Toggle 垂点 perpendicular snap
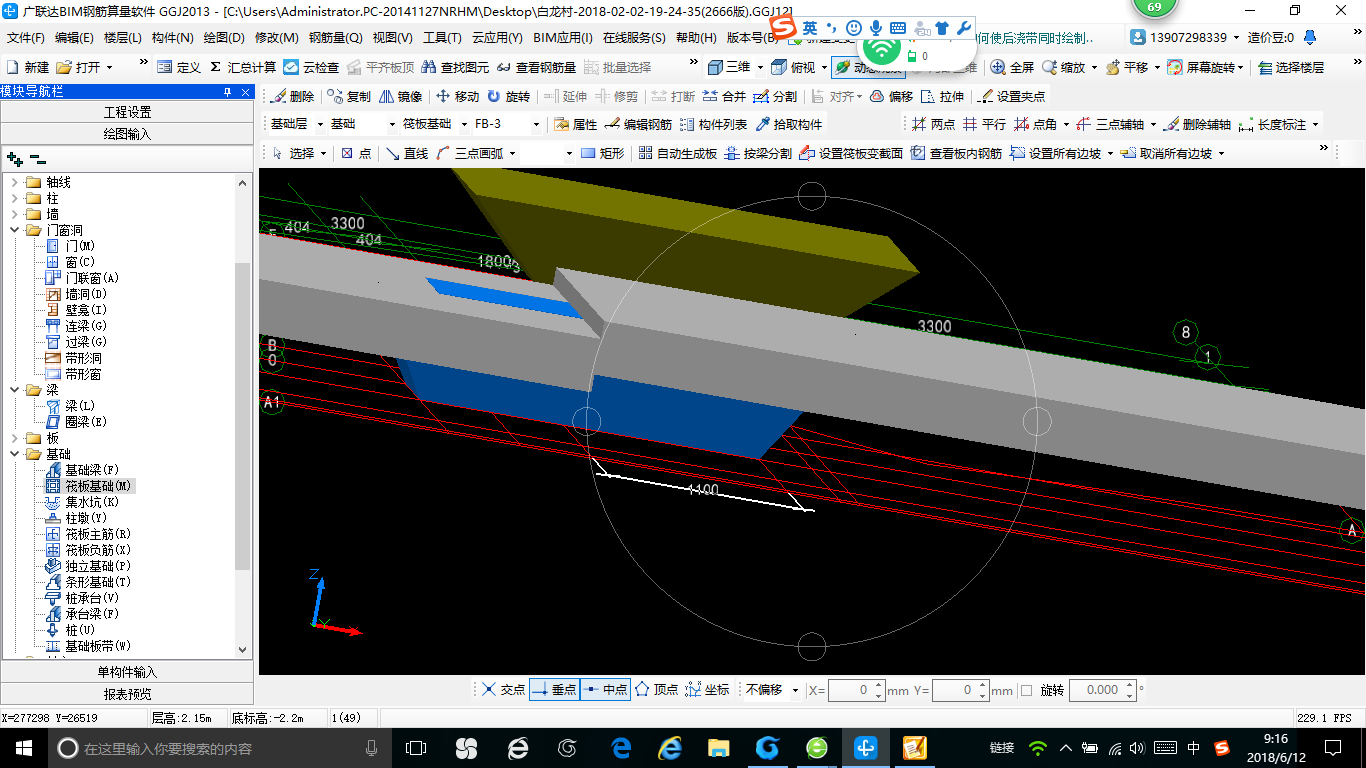1366x768 pixels. tap(554, 690)
